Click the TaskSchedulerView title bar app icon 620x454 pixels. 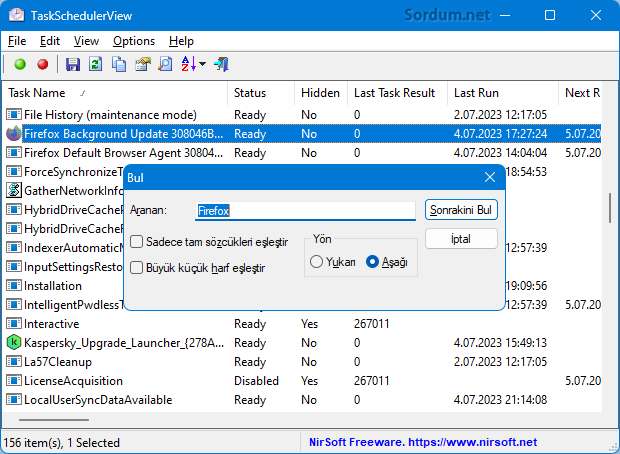pos(17,15)
